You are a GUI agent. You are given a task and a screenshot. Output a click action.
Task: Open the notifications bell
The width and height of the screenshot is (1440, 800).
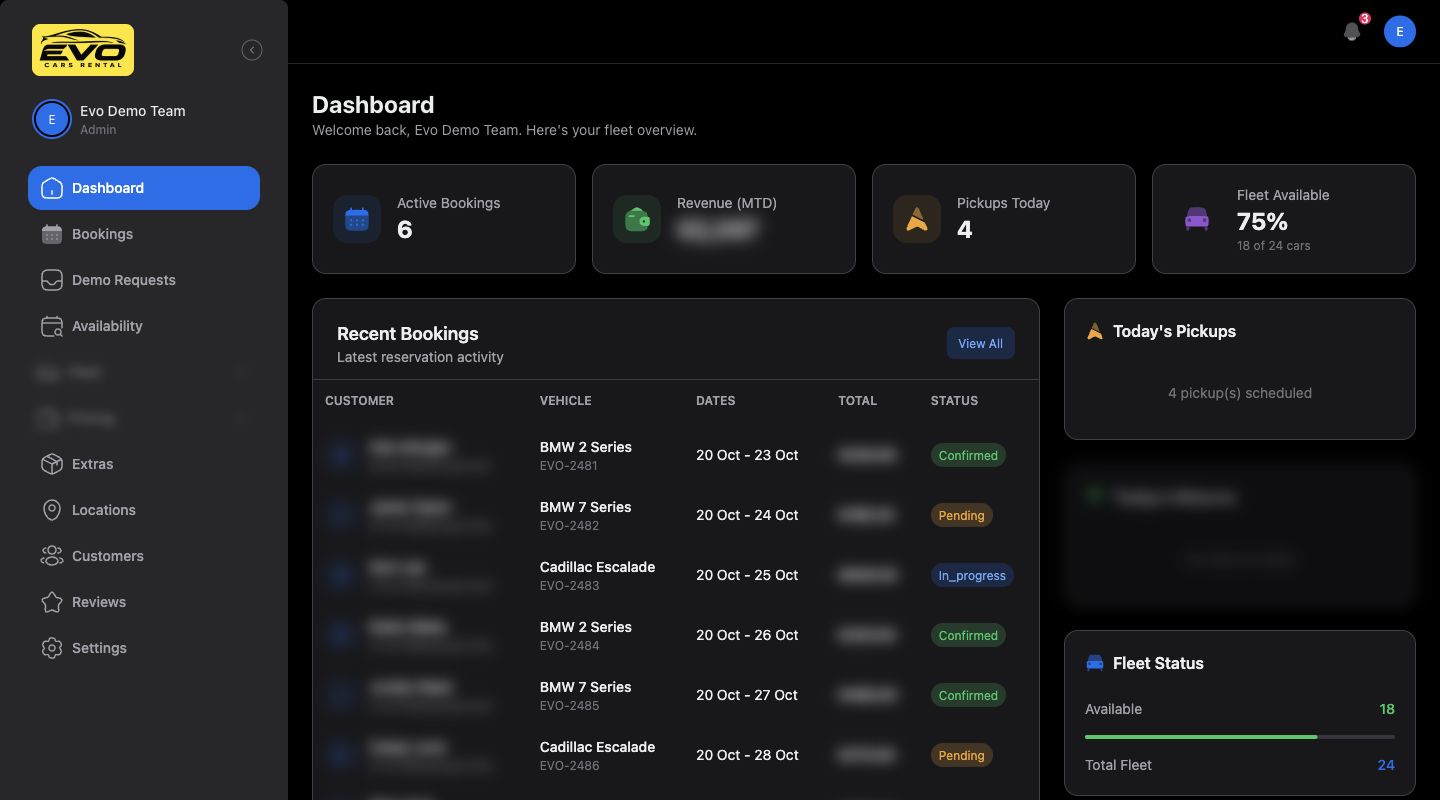(x=1352, y=32)
